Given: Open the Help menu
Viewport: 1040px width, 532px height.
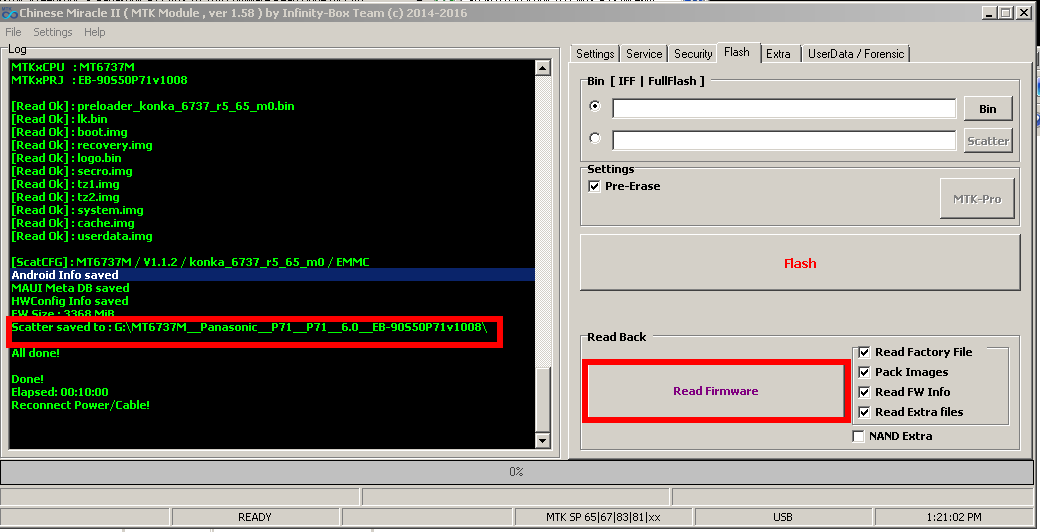Looking at the screenshot, I should pyautogui.click(x=94, y=32).
